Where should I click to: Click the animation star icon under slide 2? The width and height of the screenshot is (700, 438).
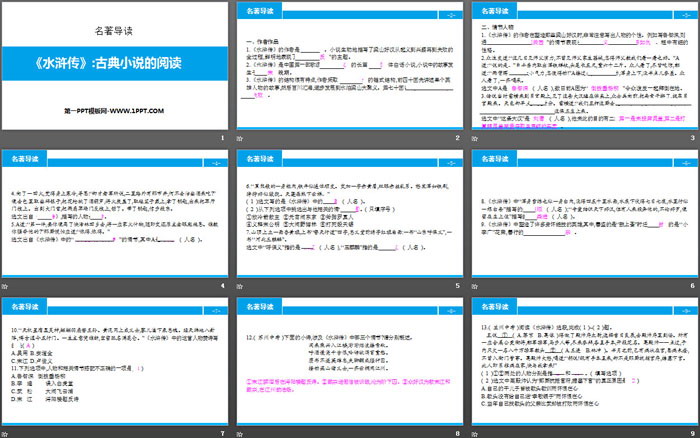click(x=240, y=138)
